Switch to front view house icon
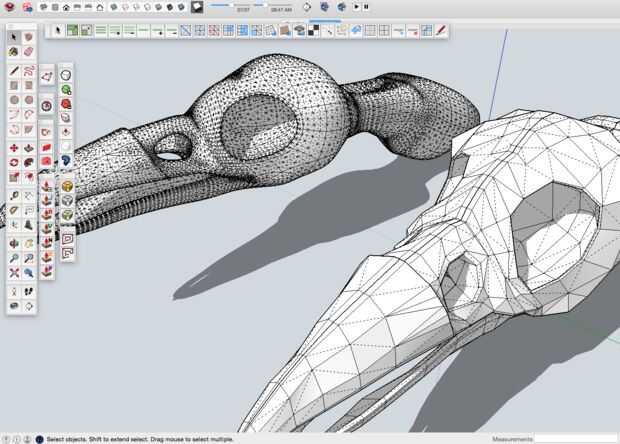Screen dimensions: 620x444 pyautogui.click(x=66, y=7)
